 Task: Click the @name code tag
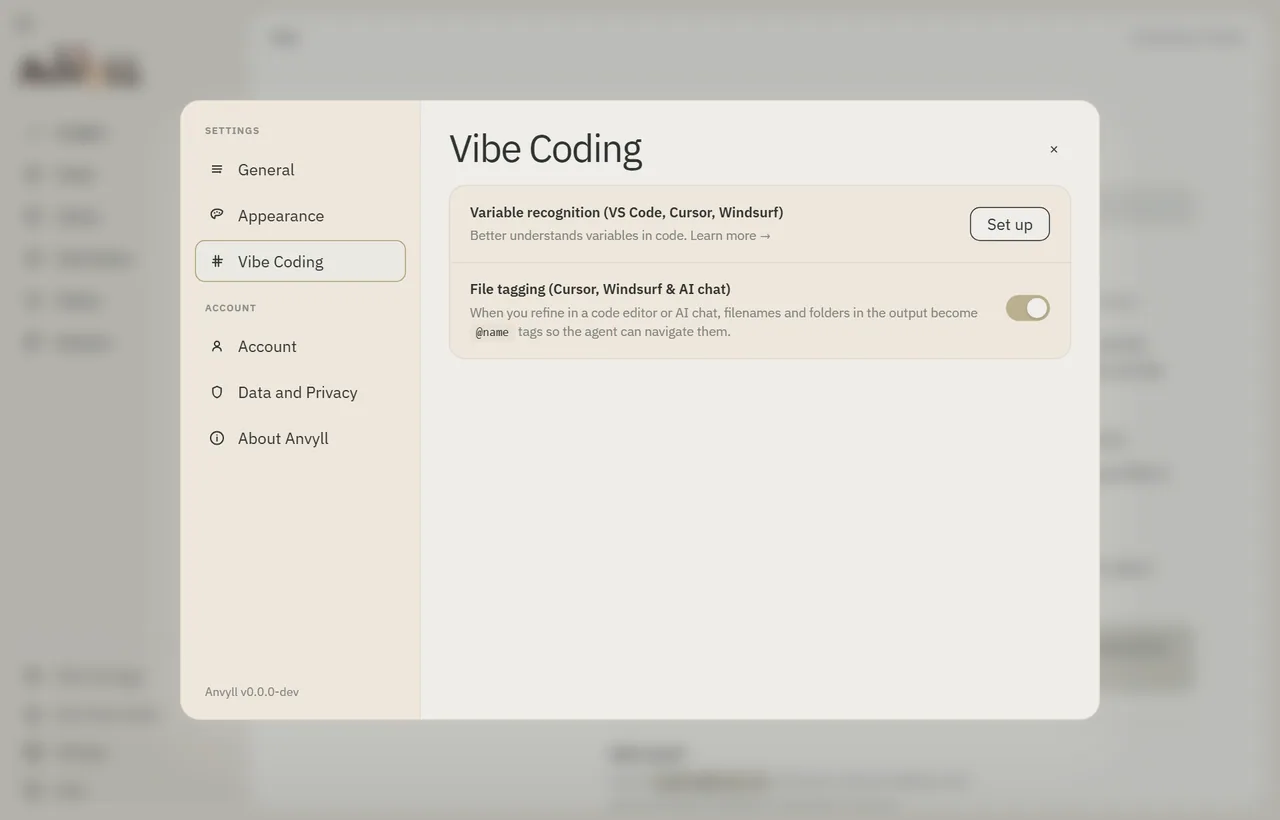click(x=492, y=332)
